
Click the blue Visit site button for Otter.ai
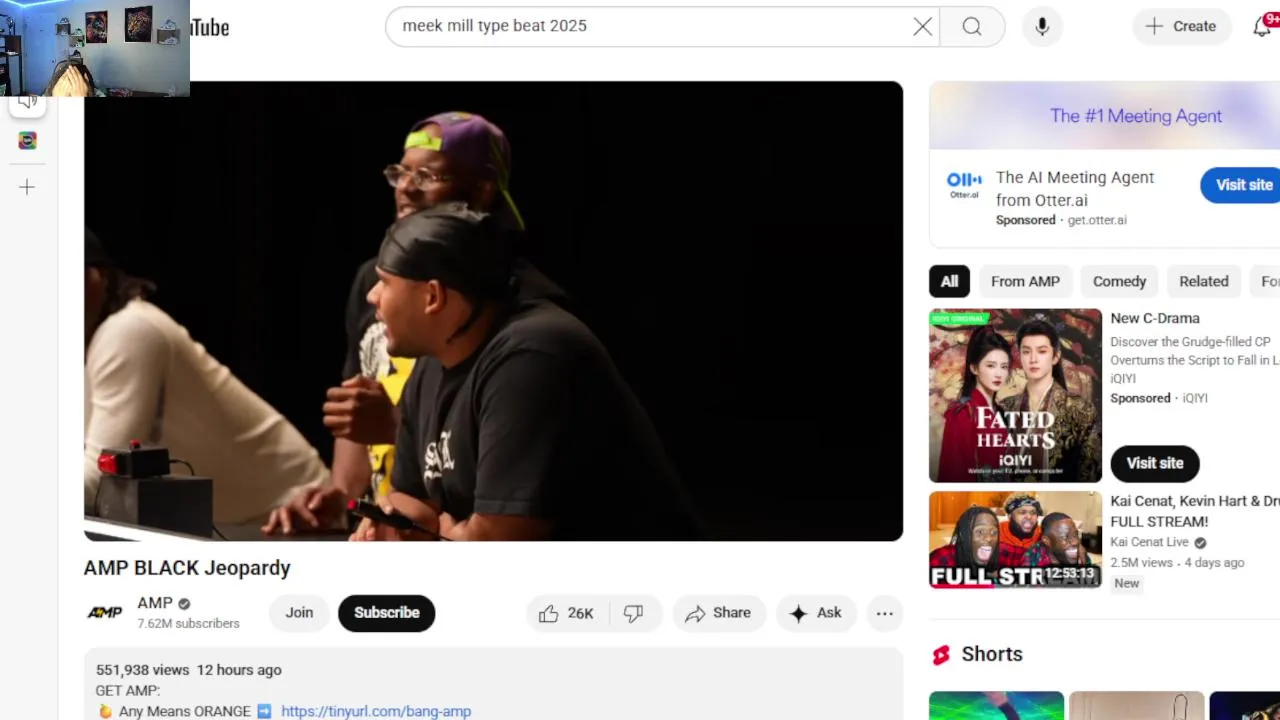[1242, 185]
